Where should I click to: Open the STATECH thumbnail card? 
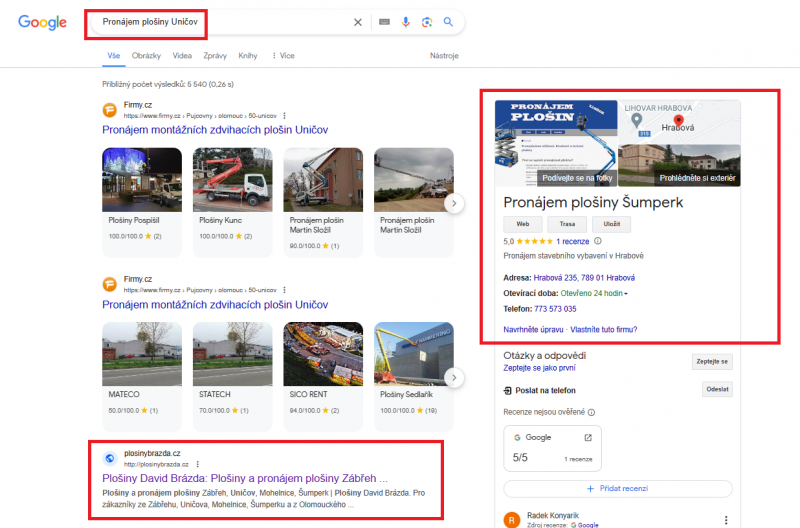pos(233,376)
